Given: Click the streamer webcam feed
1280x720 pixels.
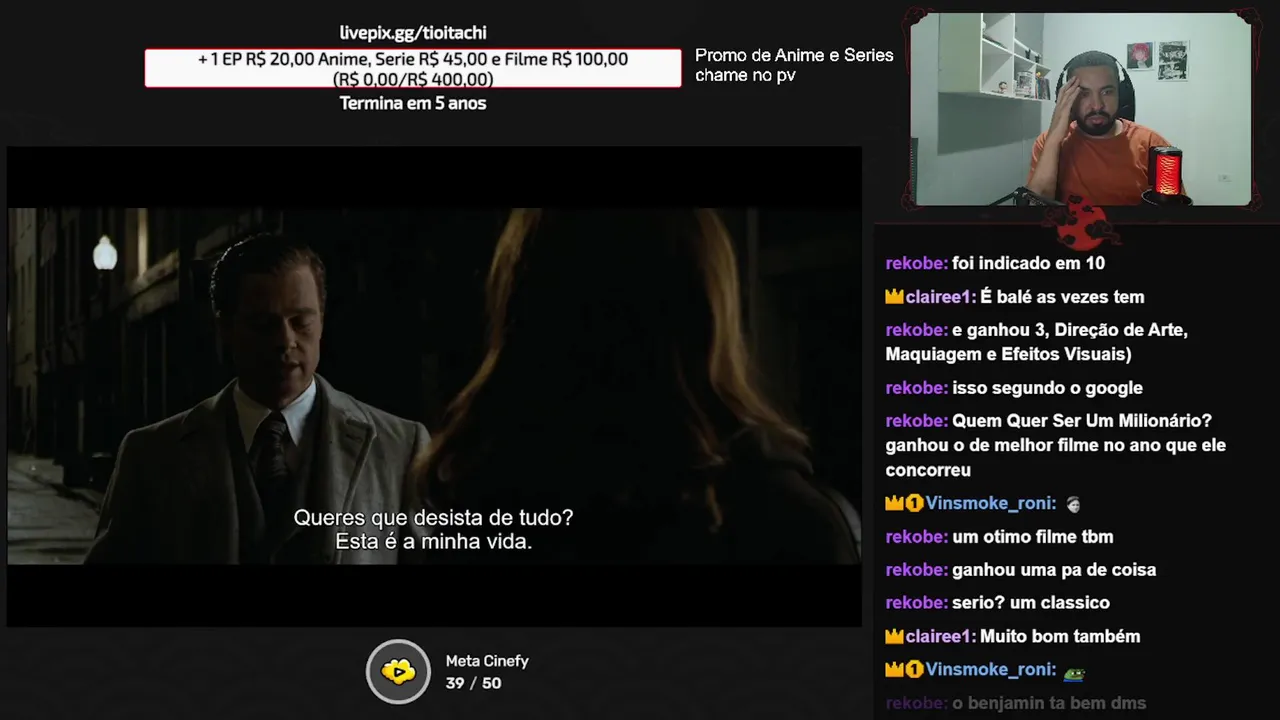Looking at the screenshot, I should click(x=1081, y=109).
